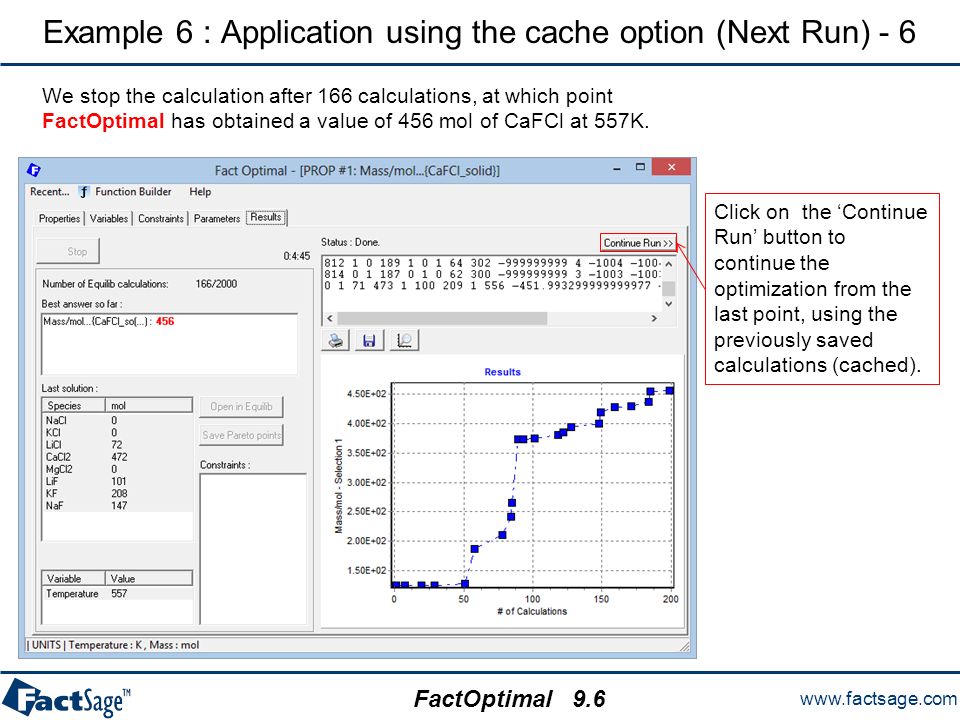
Task: Click the log output scroll down arrow
Action: tap(669, 304)
